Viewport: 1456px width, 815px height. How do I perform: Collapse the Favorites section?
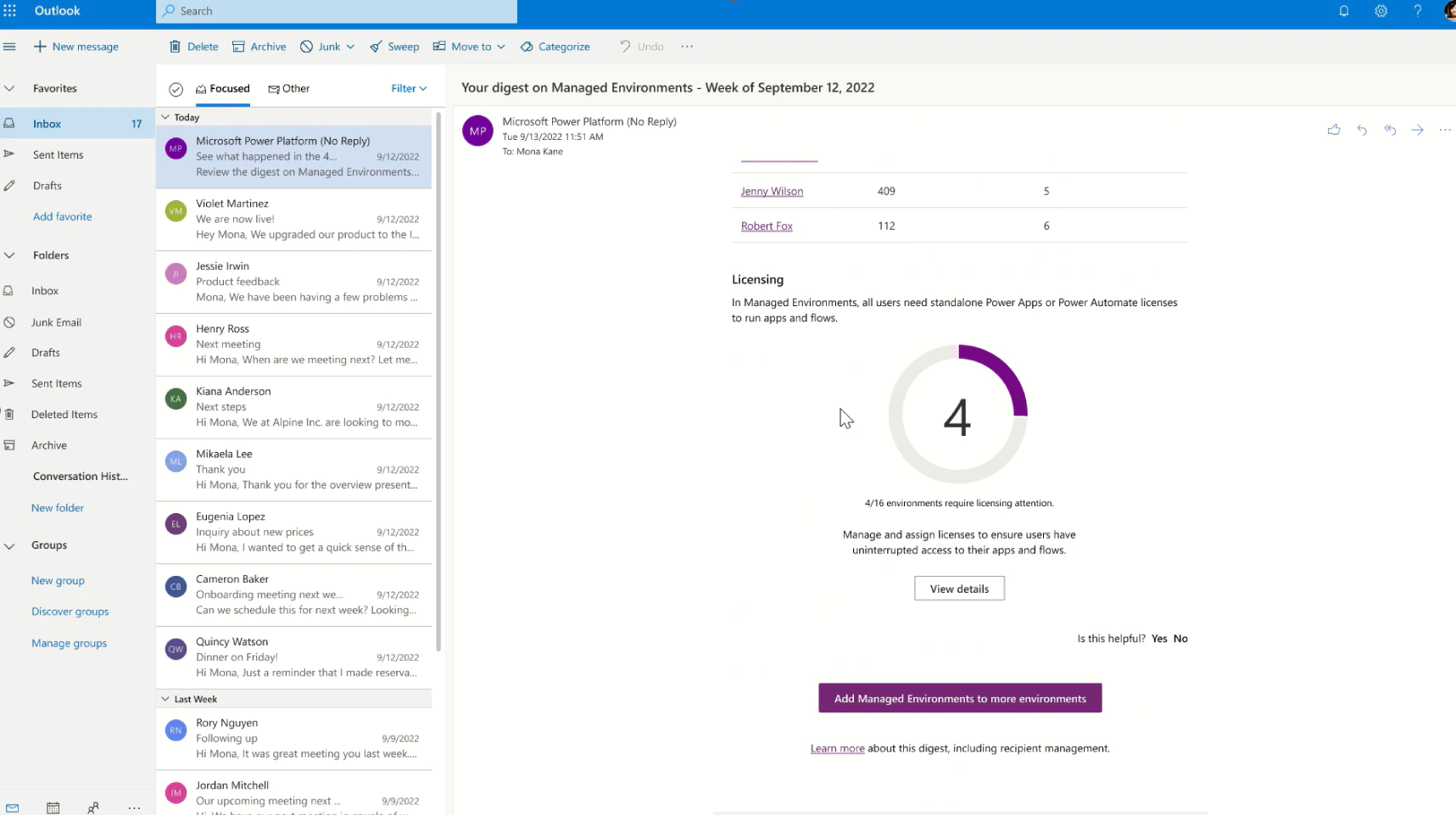point(9,88)
